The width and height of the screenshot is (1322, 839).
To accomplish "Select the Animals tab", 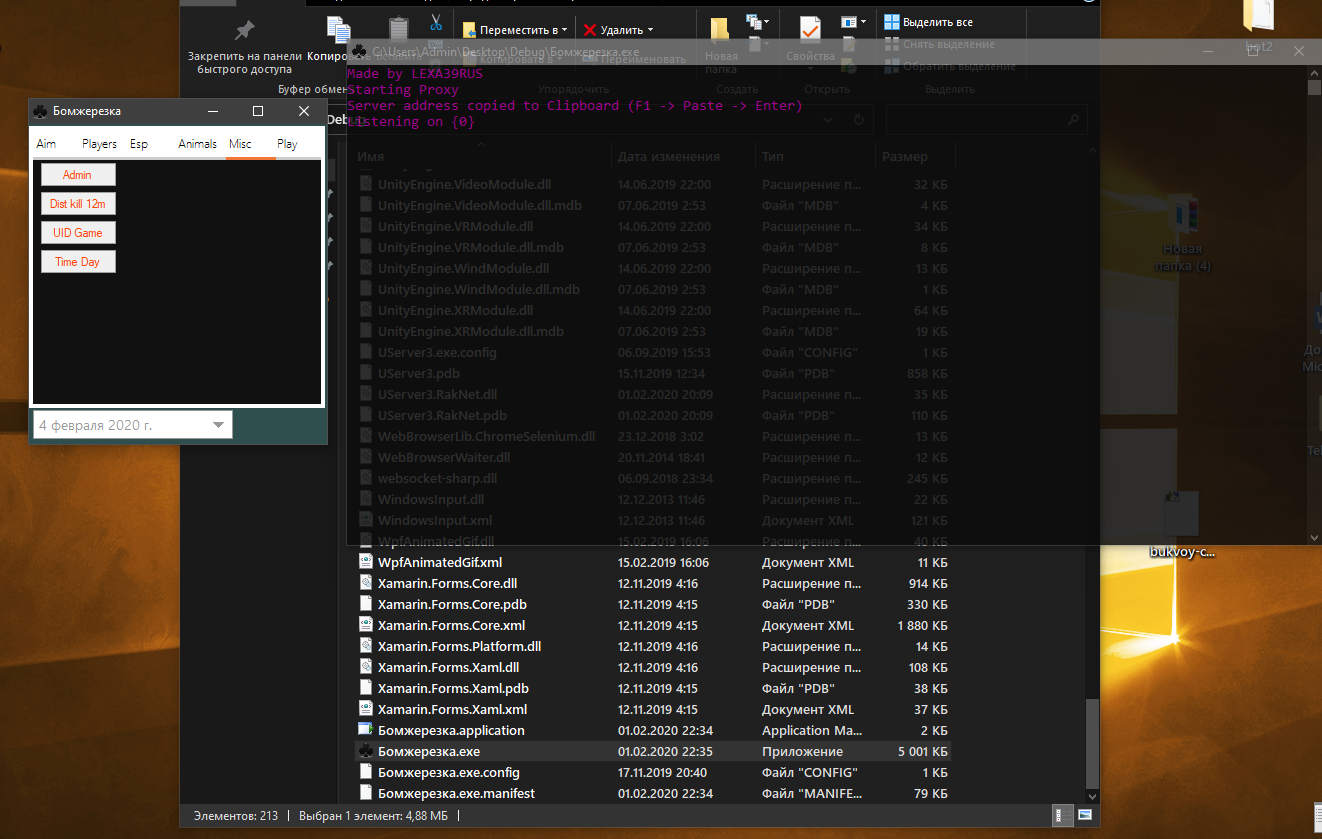I will (197, 144).
